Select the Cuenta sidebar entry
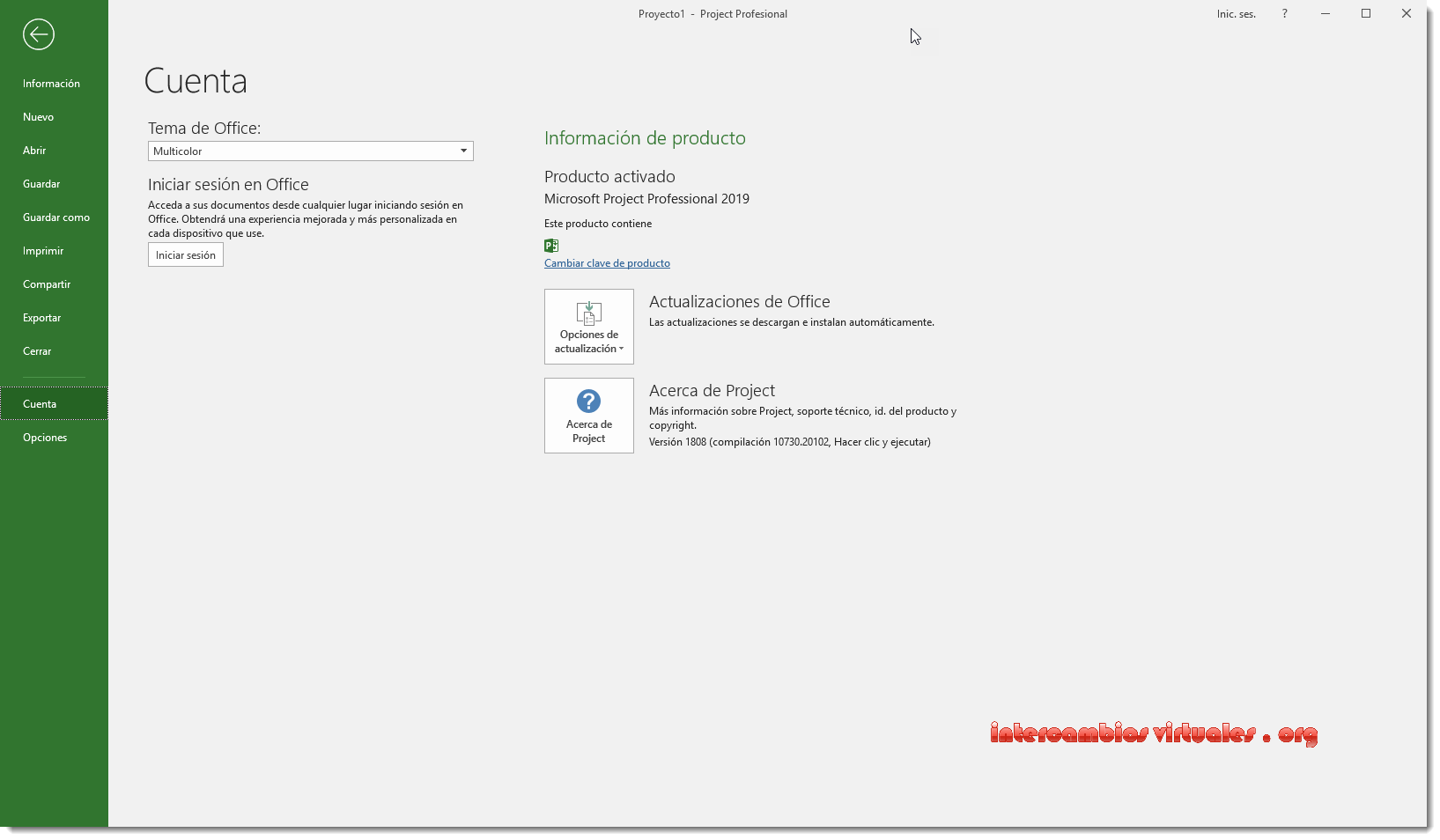Viewport: 1440px width, 840px height. click(54, 404)
